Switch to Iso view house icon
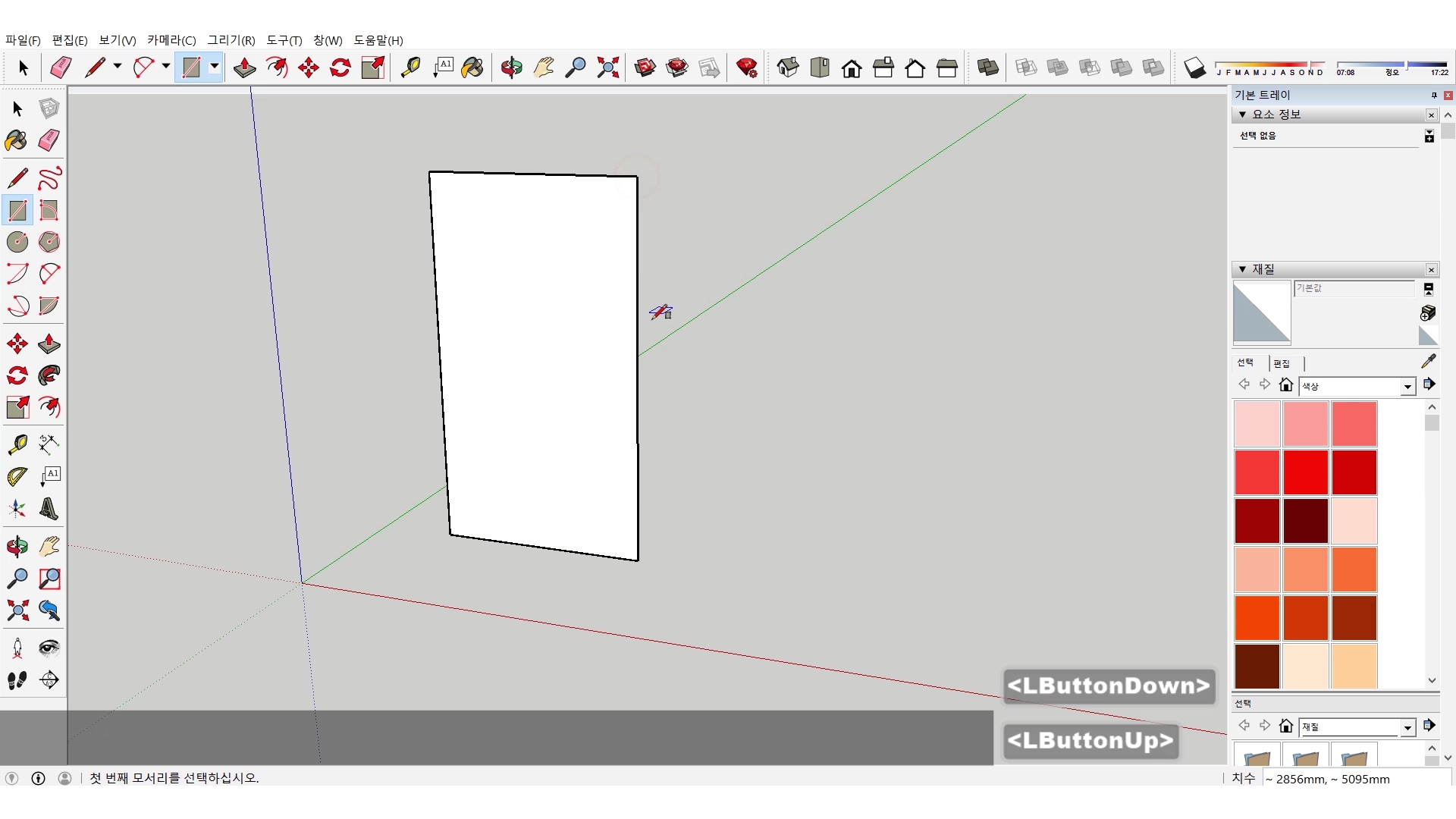The width and height of the screenshot is (1456, 819). point(788,68)
